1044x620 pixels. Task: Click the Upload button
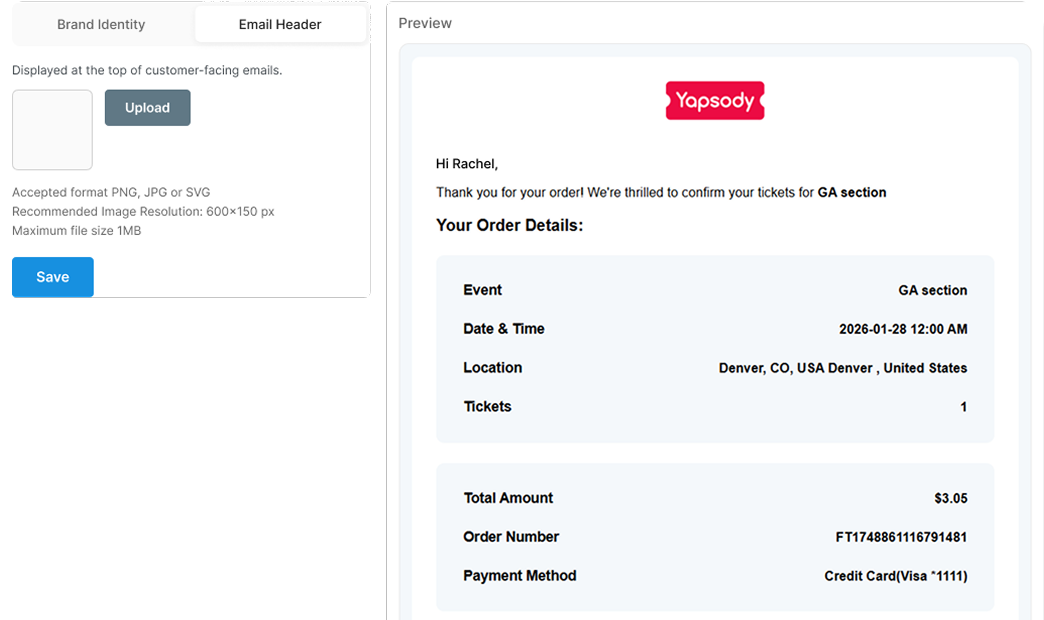coord(147,107)
